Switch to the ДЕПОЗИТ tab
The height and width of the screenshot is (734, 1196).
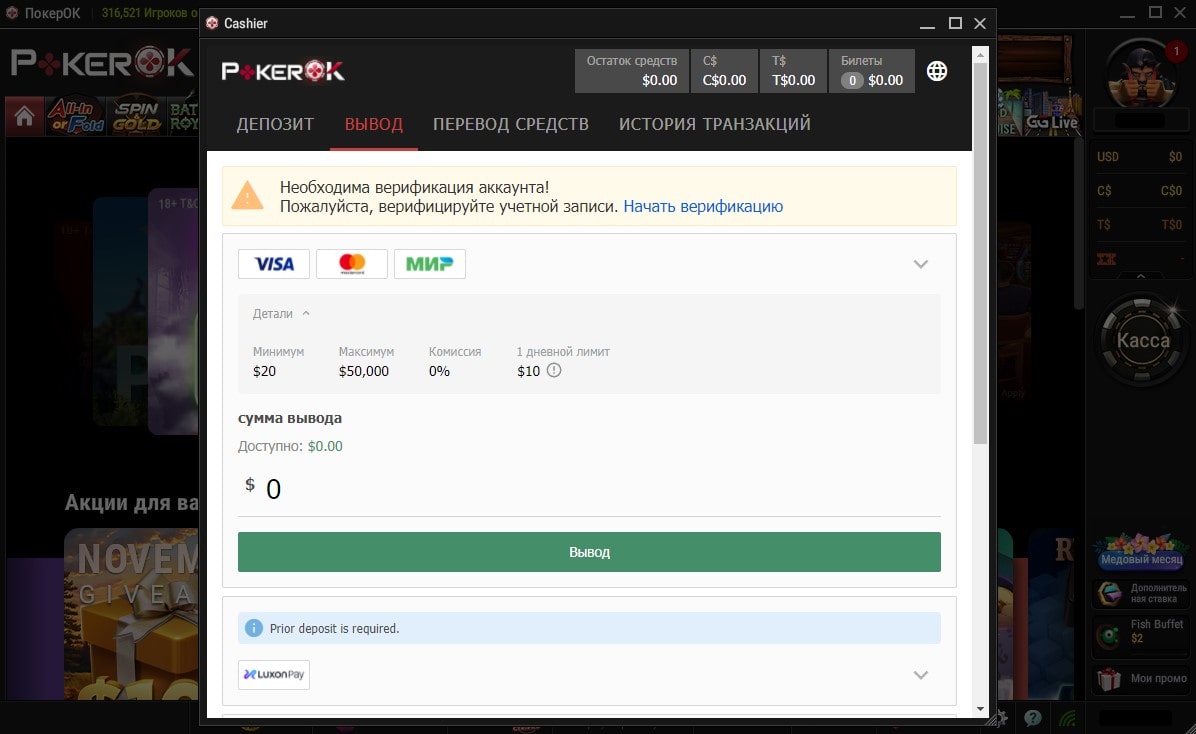click(275, 124)
